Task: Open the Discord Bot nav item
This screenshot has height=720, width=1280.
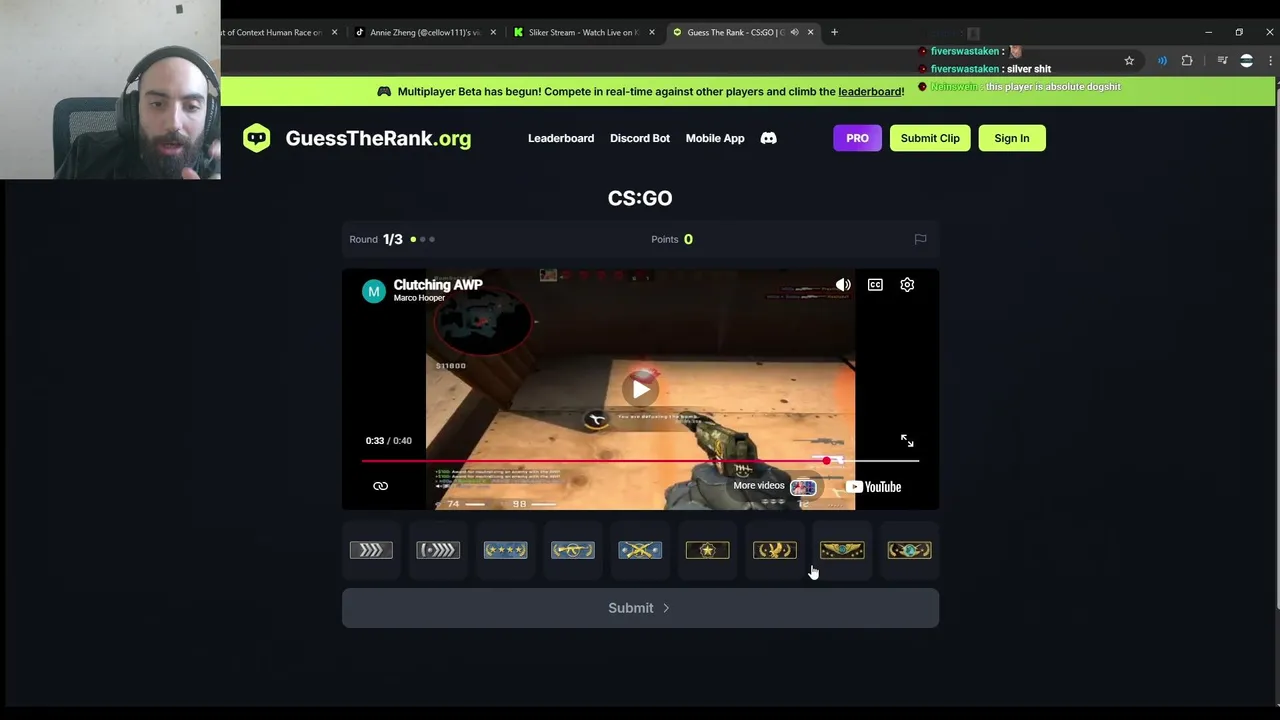Action: 640,138
